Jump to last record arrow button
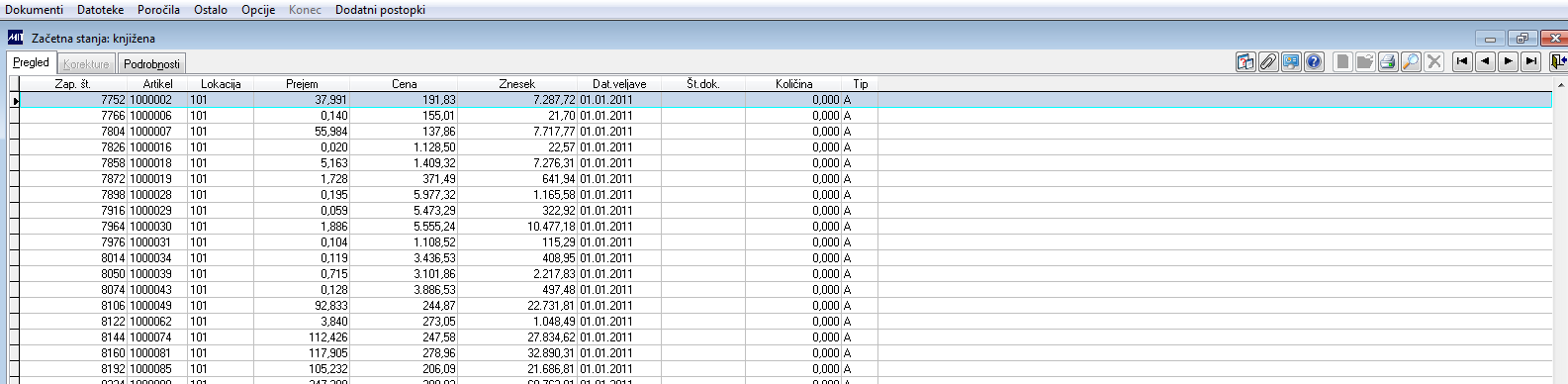1568x384 pixels. (x=1530, y=62)
